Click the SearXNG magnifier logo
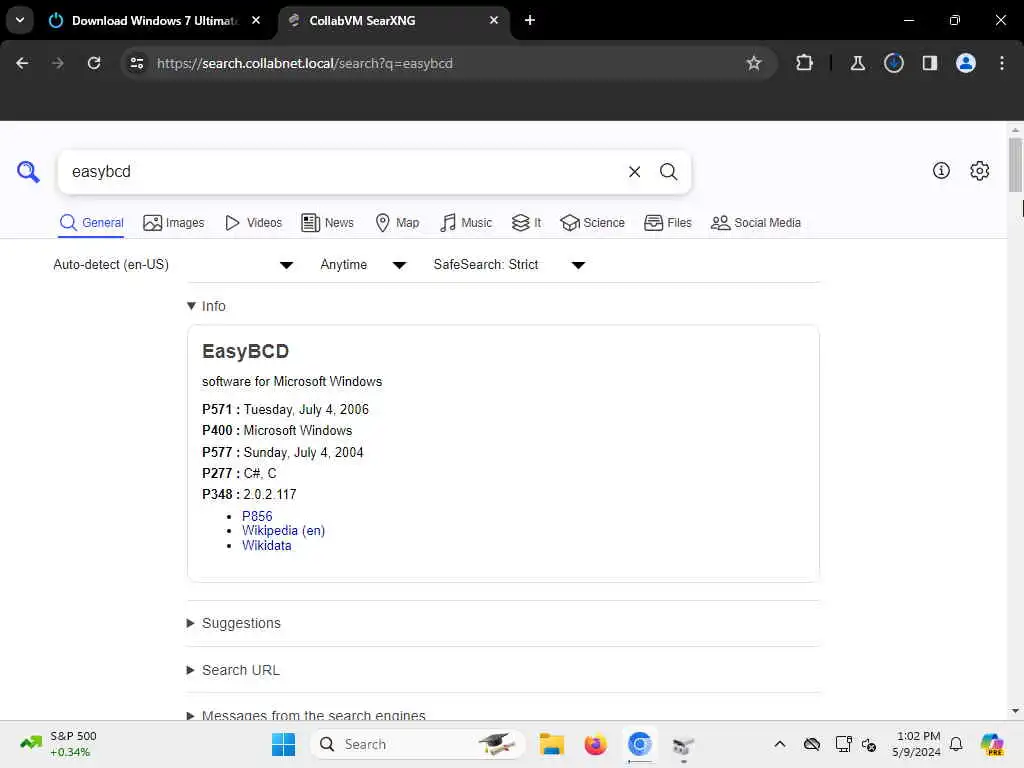The height and width of the screenshot is (768, 1024). [28, 172]
